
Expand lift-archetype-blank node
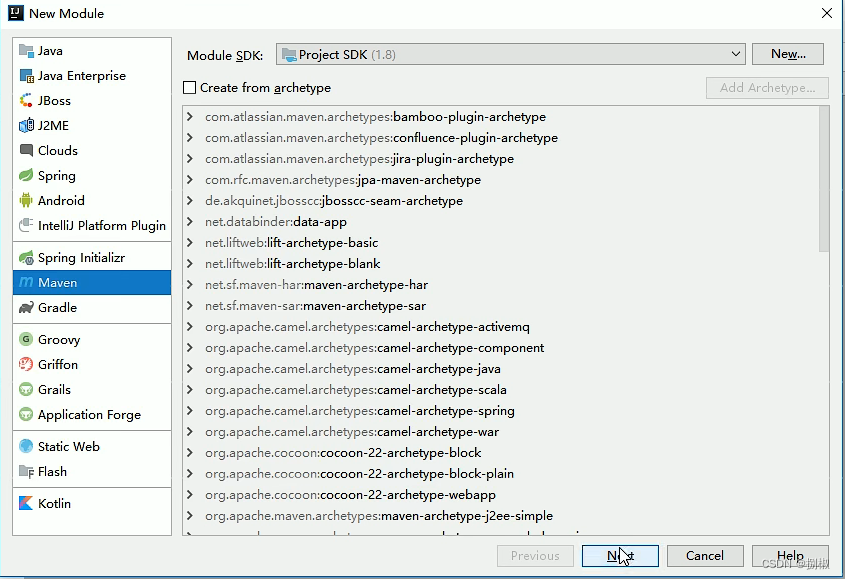tap(190, 264)
